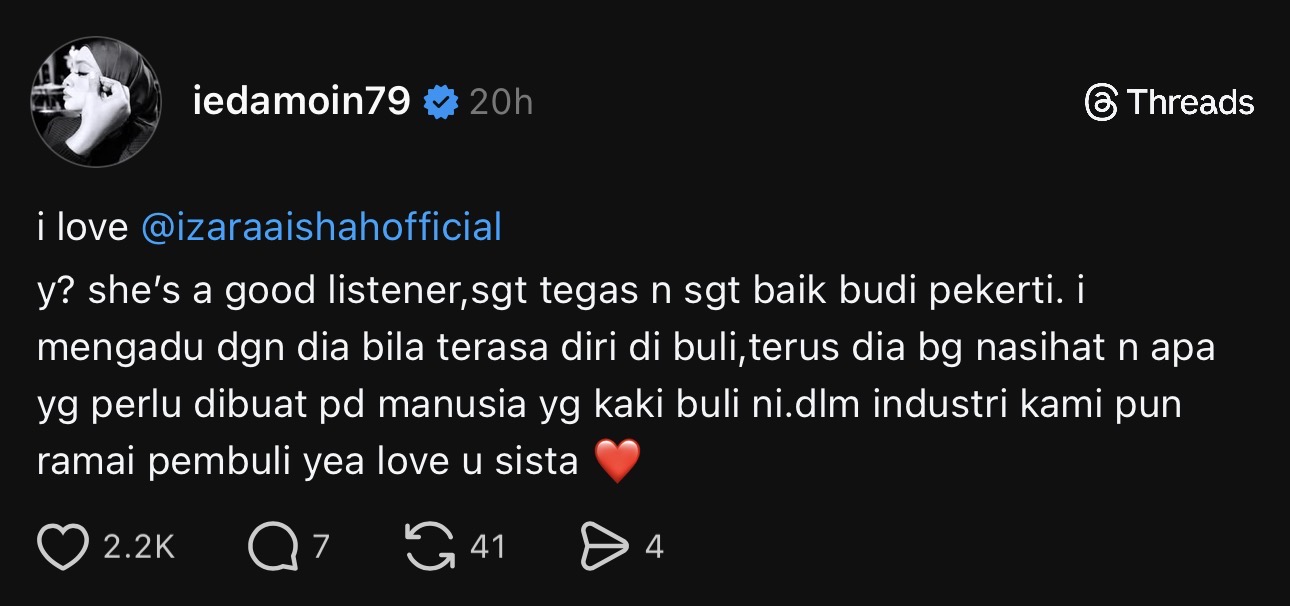
Task: Share the post with the paper plane icon
Action: click(x=604, y=546)
